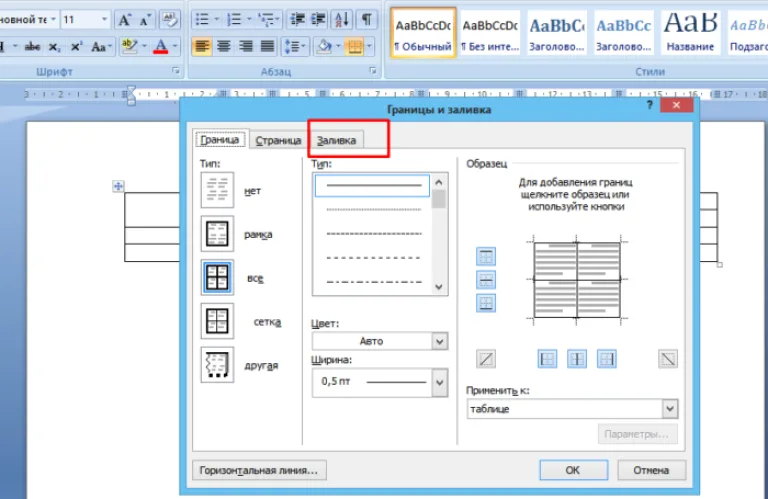Select the все border type
The width and height of the screenshot is (768, 499).
217,277
